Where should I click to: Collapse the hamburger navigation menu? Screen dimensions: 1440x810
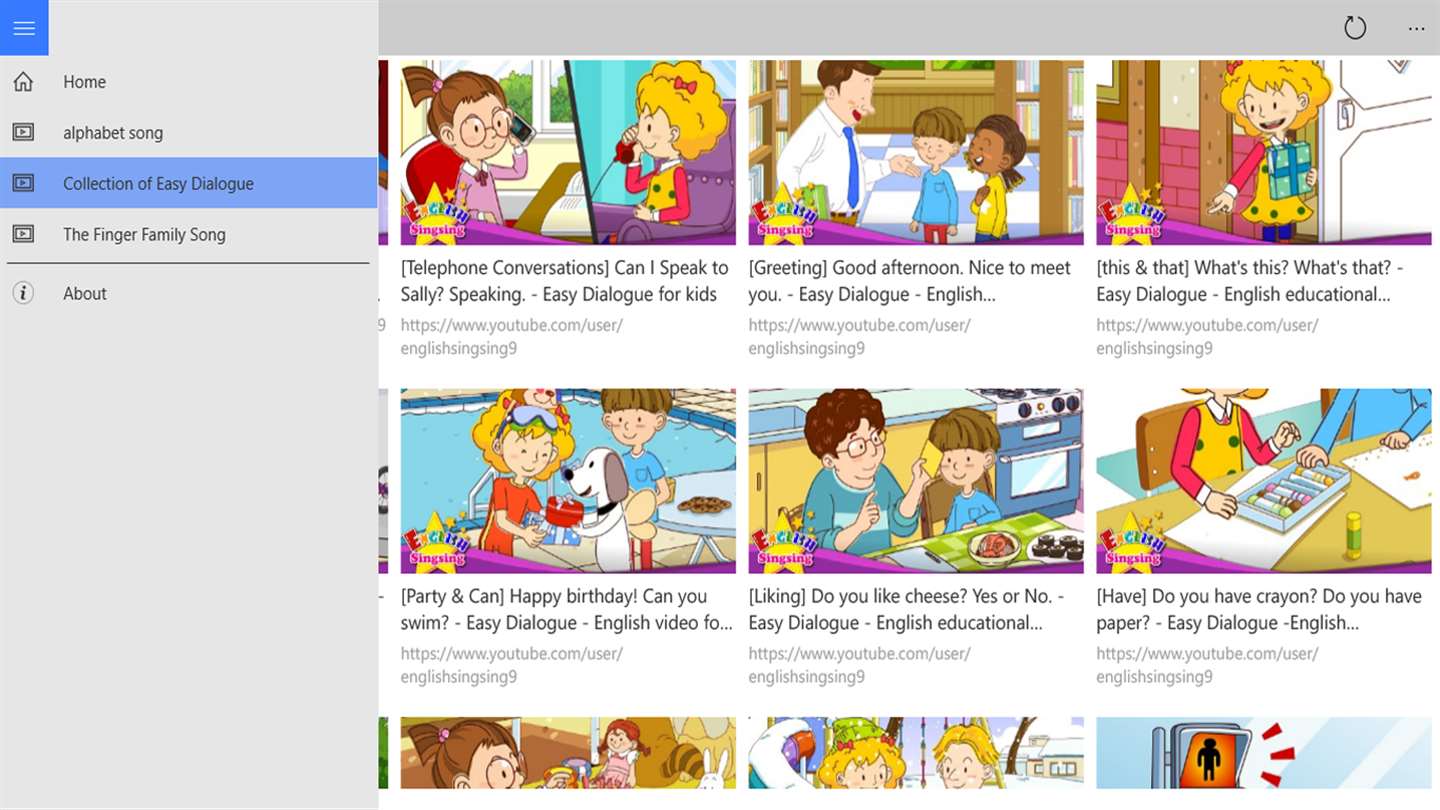tap(24, 28)
